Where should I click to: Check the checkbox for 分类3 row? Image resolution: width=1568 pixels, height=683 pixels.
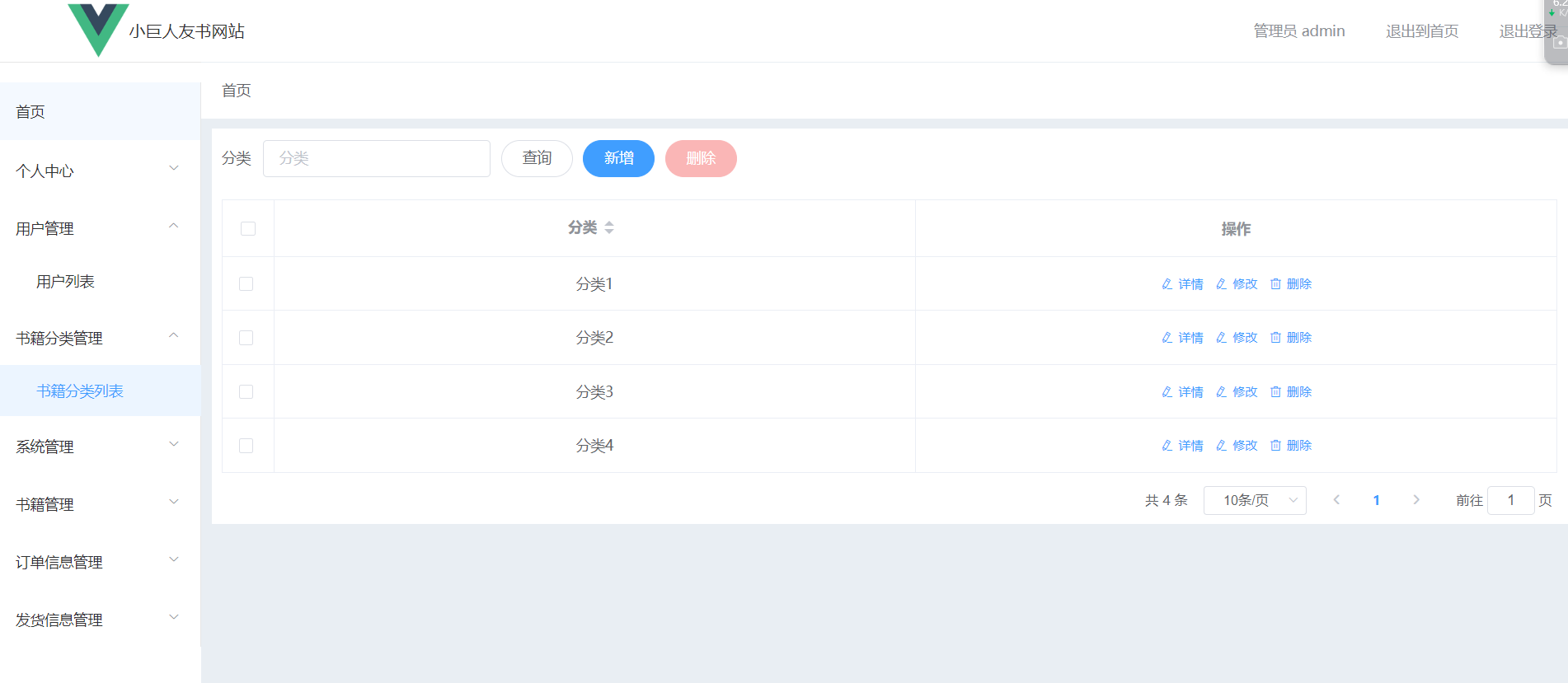246,391
